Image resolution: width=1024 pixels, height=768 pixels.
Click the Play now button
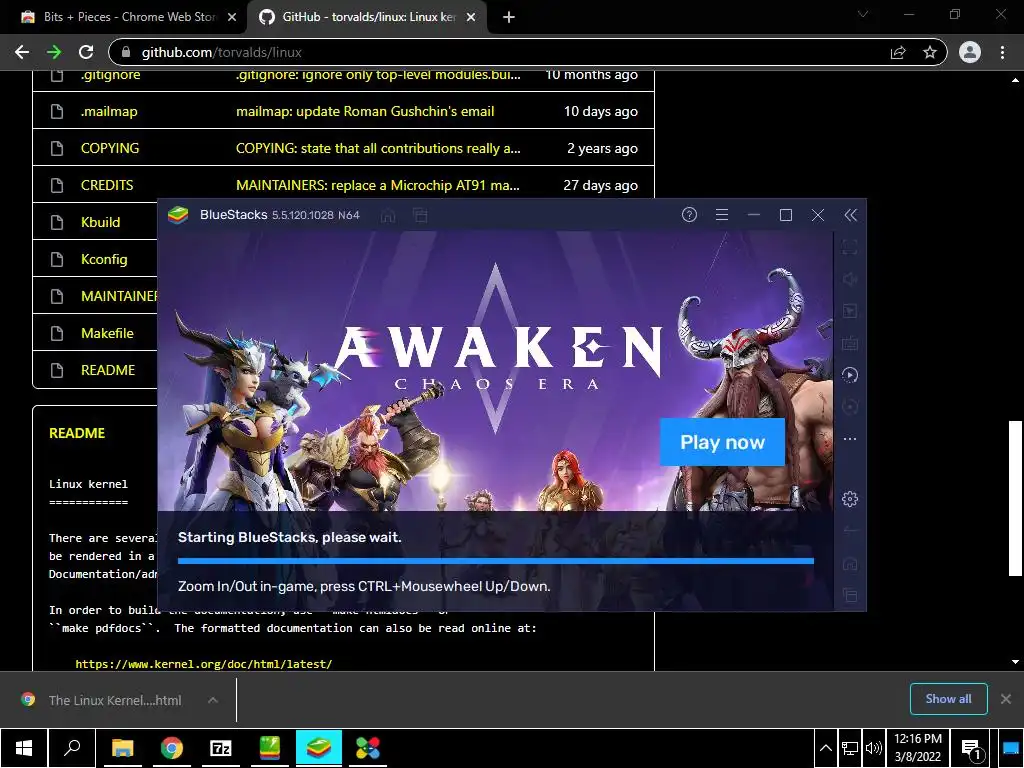tap(722, 442)
